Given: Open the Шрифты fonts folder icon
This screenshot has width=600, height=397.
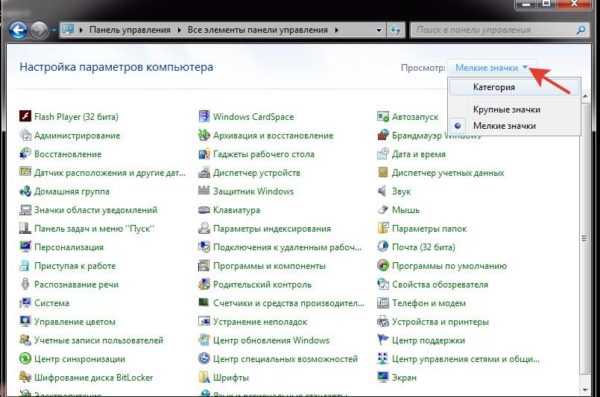Looking at the screenshot, I should 204,377.
